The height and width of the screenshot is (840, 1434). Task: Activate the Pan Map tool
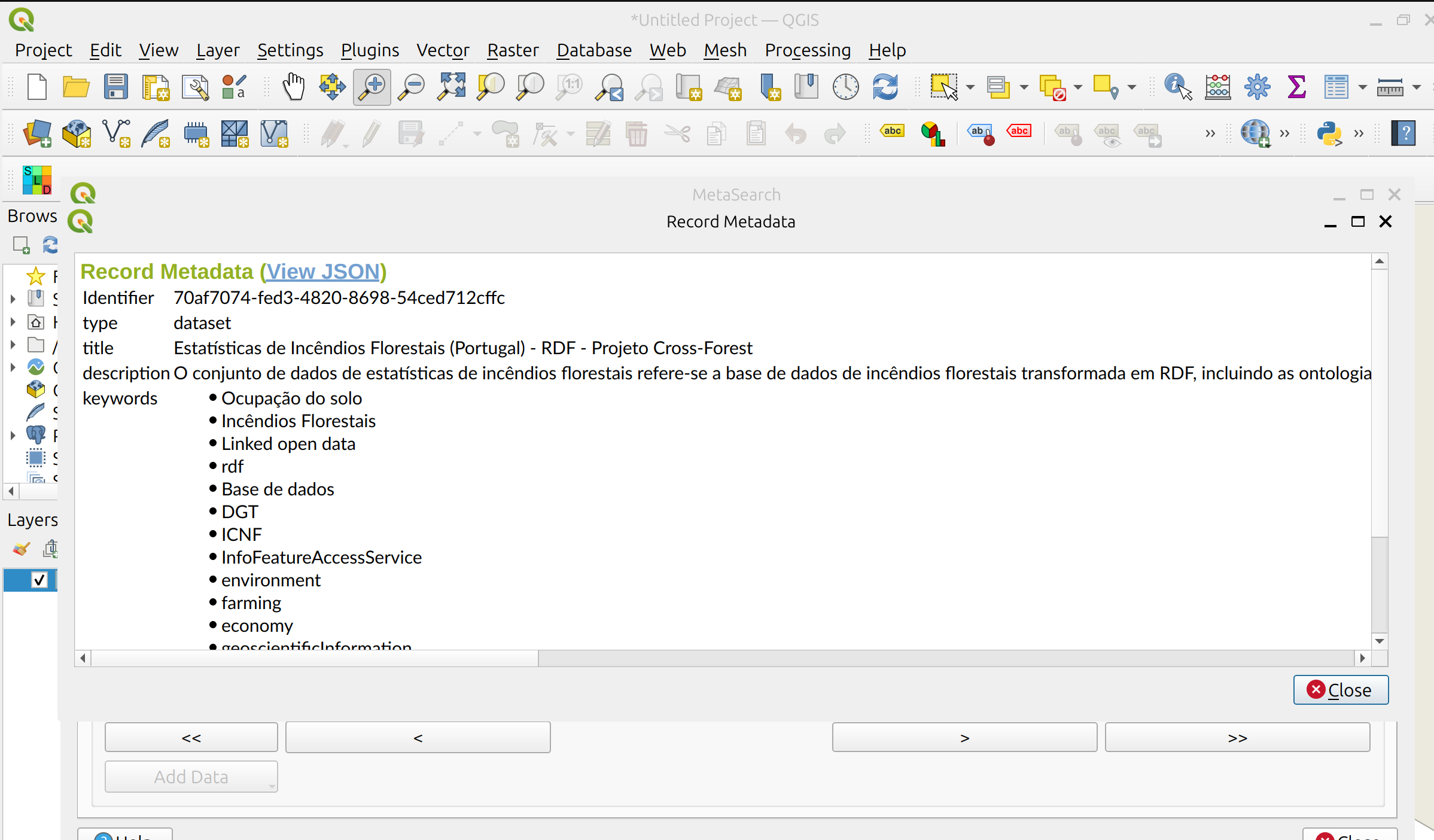(x=293, y=87)
